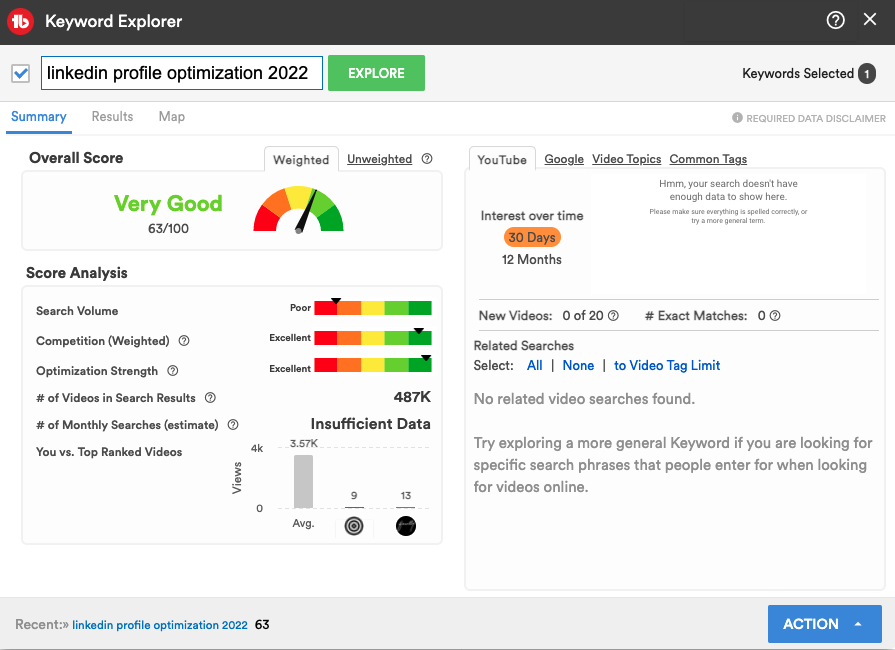895x650 pixels.
Task: Select 30 Days interest range
Action: (x=532, y=237)
